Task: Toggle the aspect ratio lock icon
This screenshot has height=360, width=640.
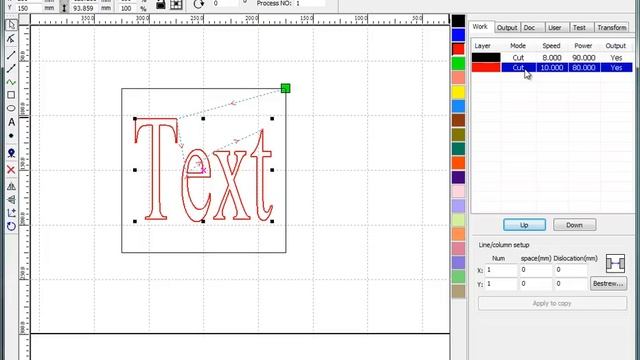Action: pyautogui.click(x=161, y=4)
